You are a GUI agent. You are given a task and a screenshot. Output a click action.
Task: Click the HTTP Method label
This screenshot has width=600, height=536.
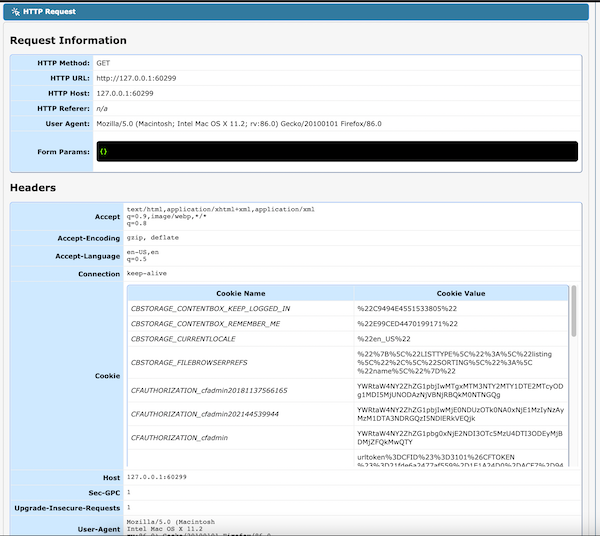pyautogui.click(x=63, y=63)
